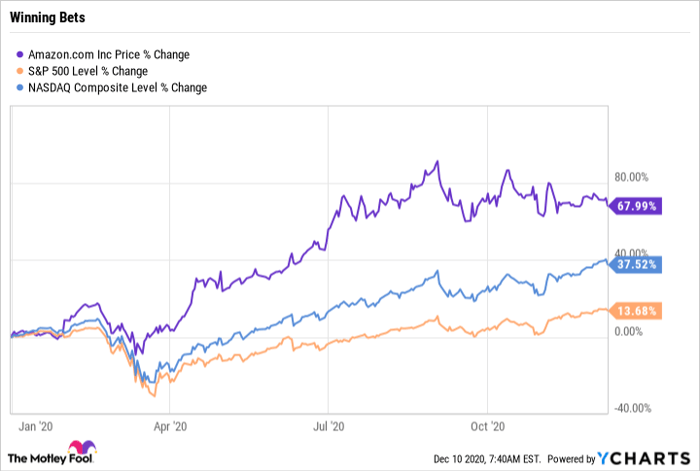Click the 13.68% S&P 500 value tag
The image size is (700, 471).
(x=632, y=311)
